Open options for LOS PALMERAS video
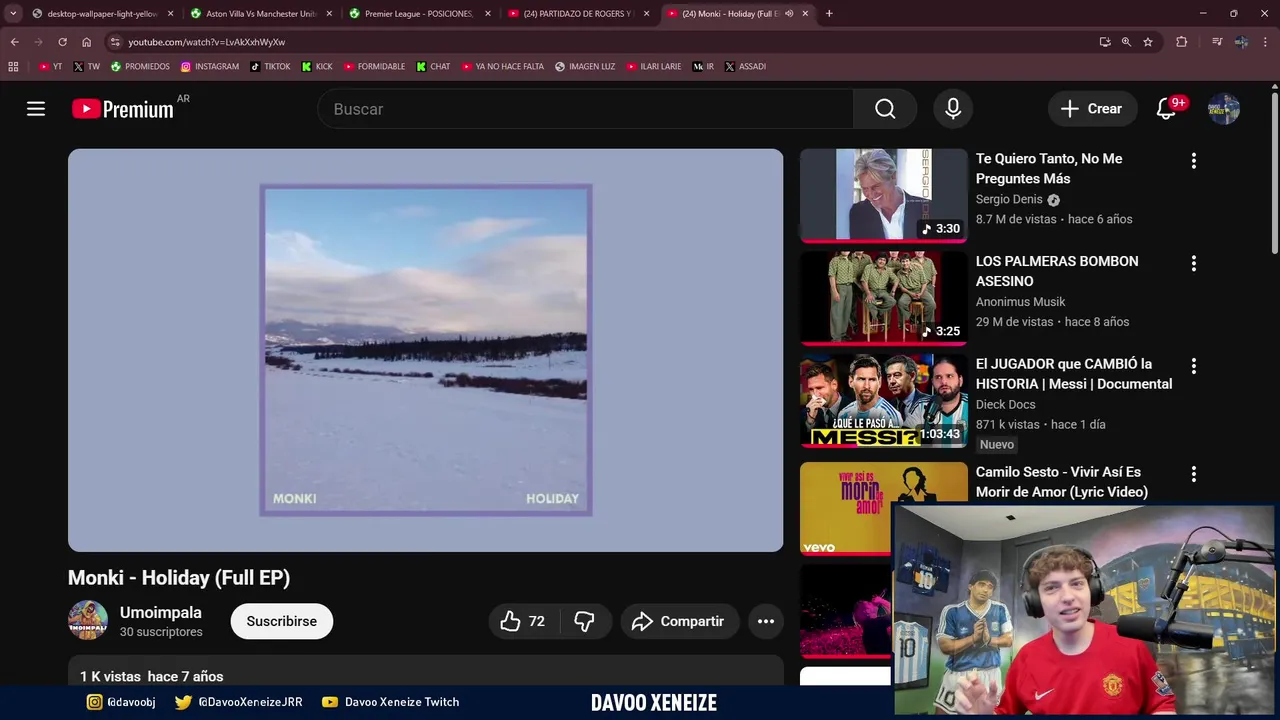The image size is (1280, 720). point(1193,264)
